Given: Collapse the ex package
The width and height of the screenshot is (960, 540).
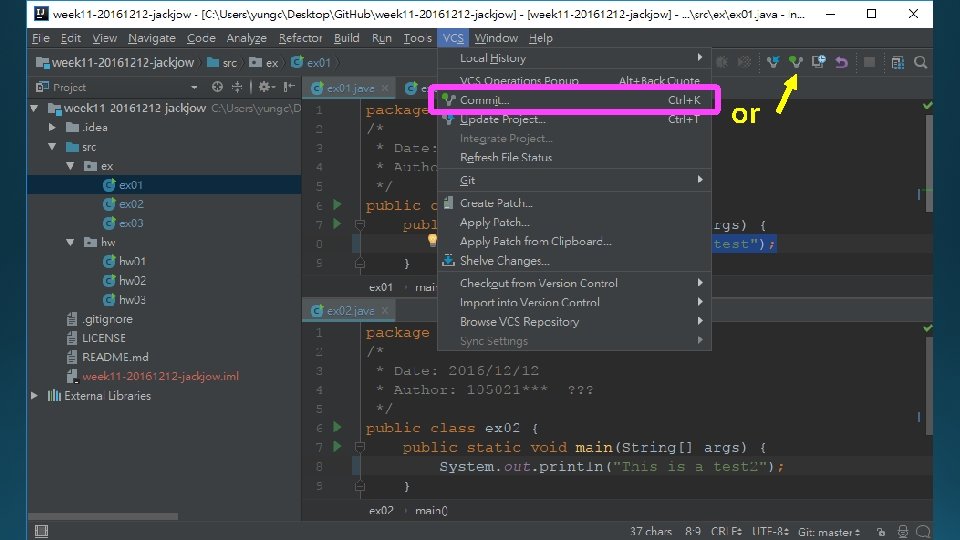Looking at the screenshot, I should coord(70,166).
